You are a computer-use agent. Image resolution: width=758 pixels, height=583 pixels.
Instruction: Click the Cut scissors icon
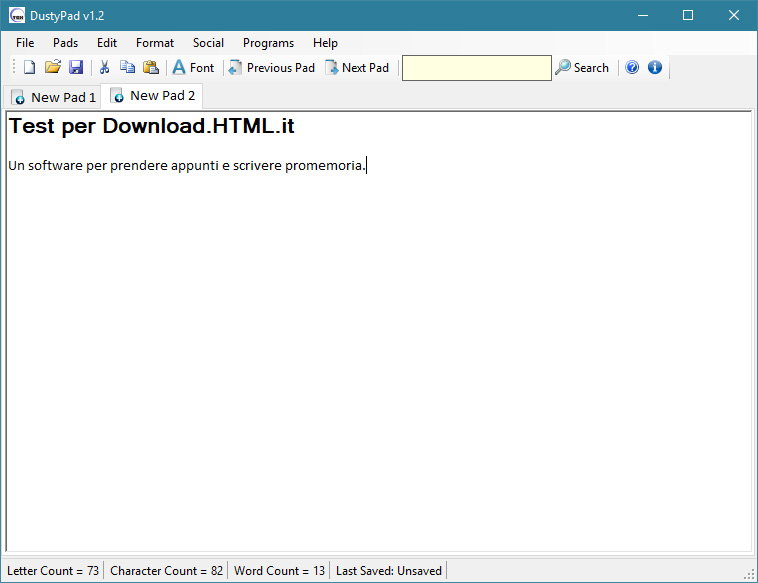tap(104, 68)
